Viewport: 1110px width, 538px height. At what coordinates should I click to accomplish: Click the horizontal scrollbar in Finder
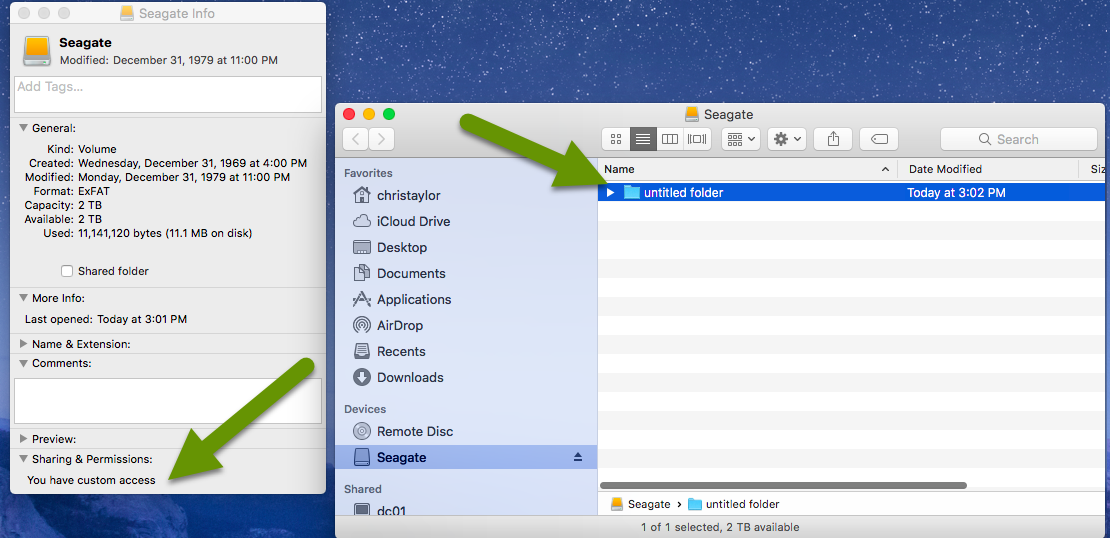tap(783, 486)
